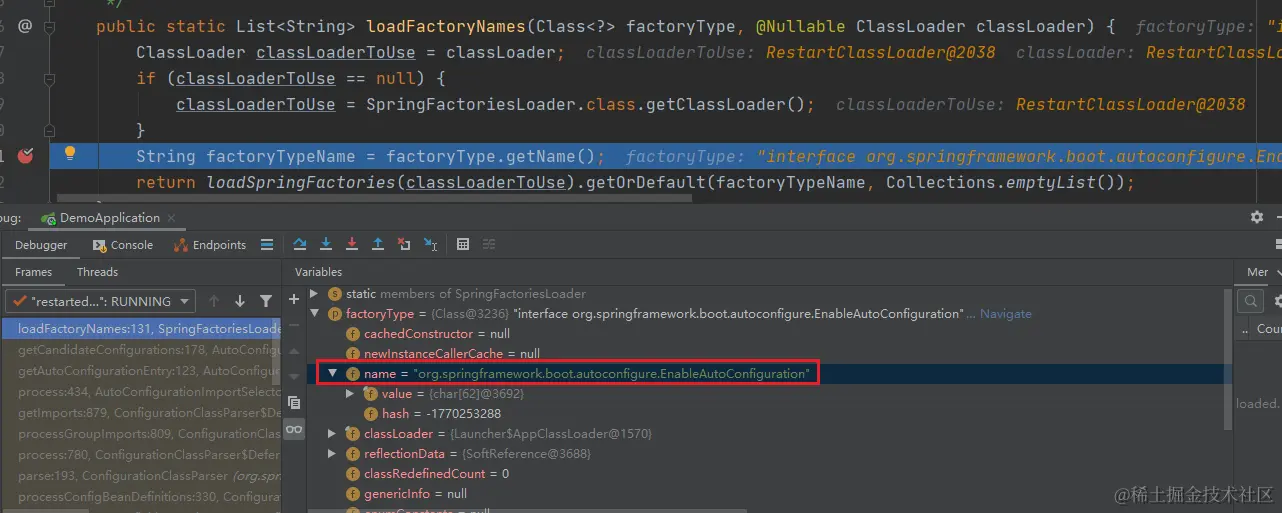
Task: Select the process:434 AutoConfigurationImportSelector frame
Action: coord(141,392)
